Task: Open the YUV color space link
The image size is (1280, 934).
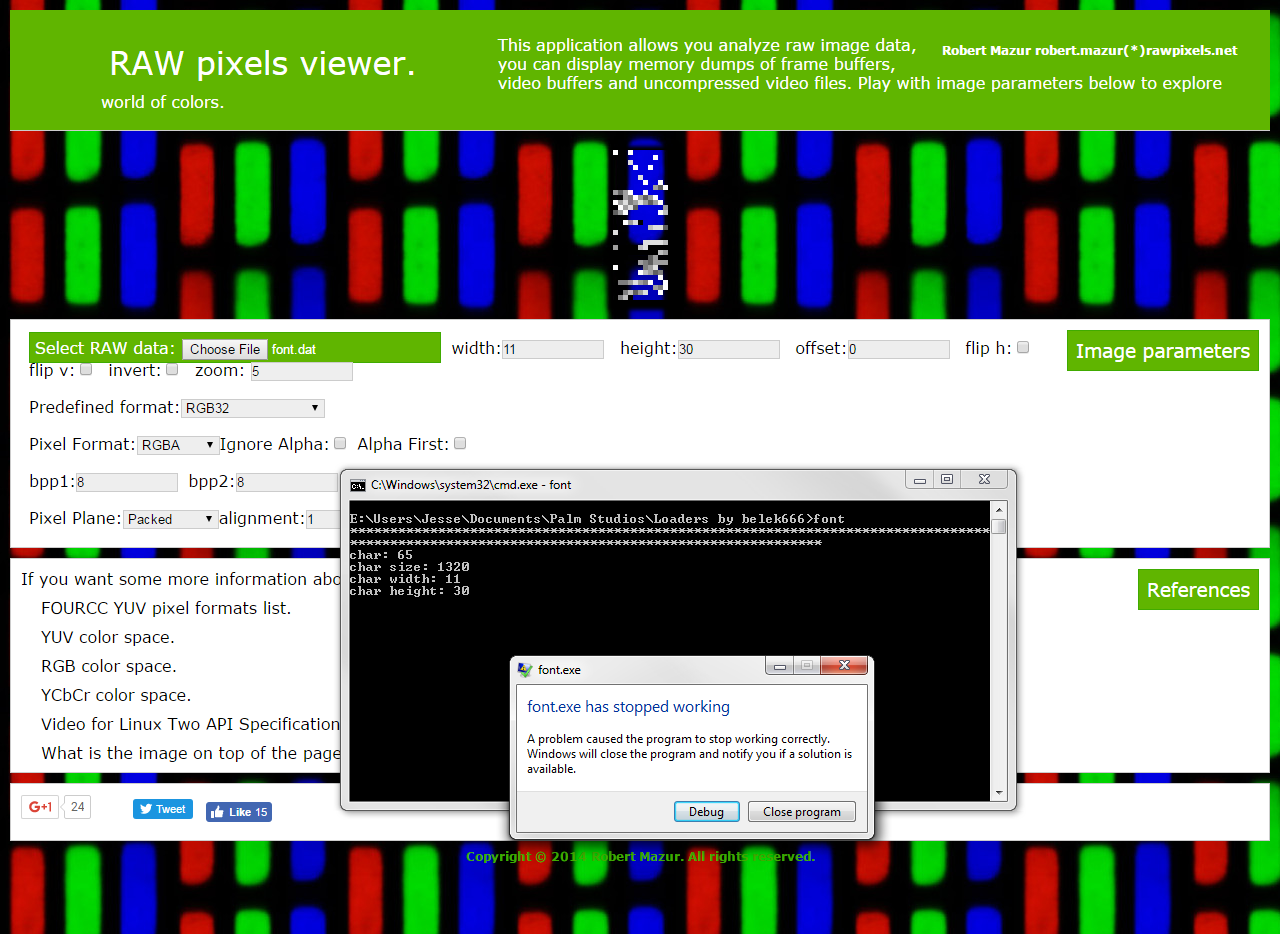Action: tap(108, 637)
